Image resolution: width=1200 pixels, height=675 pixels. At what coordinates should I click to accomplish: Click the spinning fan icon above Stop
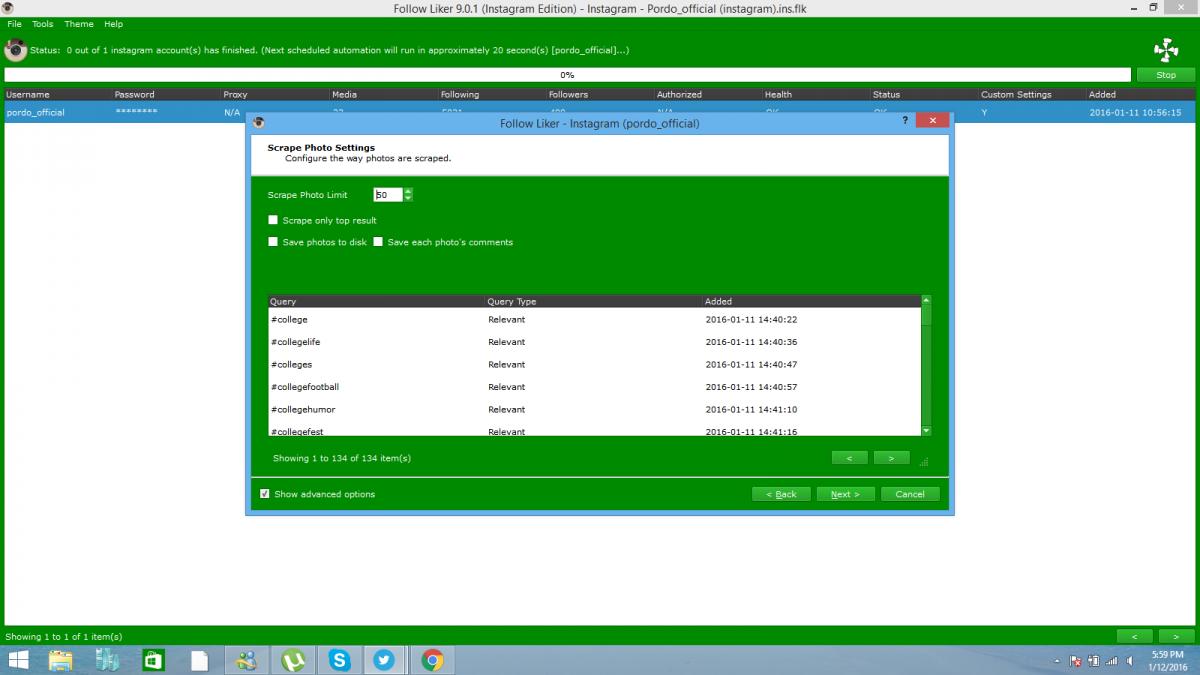pyautogui.click(x=1165, y=49)
